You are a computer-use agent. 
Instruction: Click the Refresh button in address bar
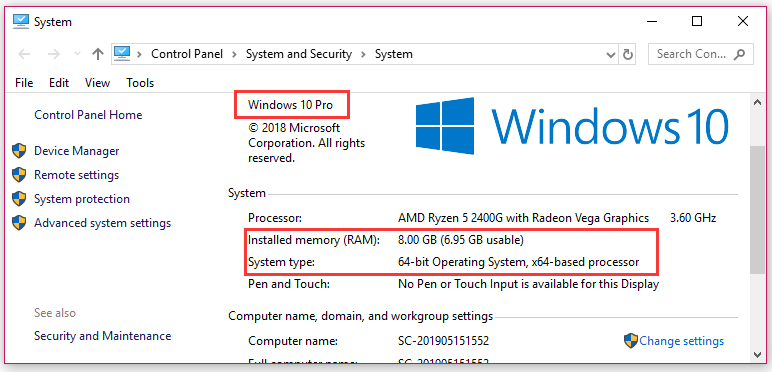[628, 54]
